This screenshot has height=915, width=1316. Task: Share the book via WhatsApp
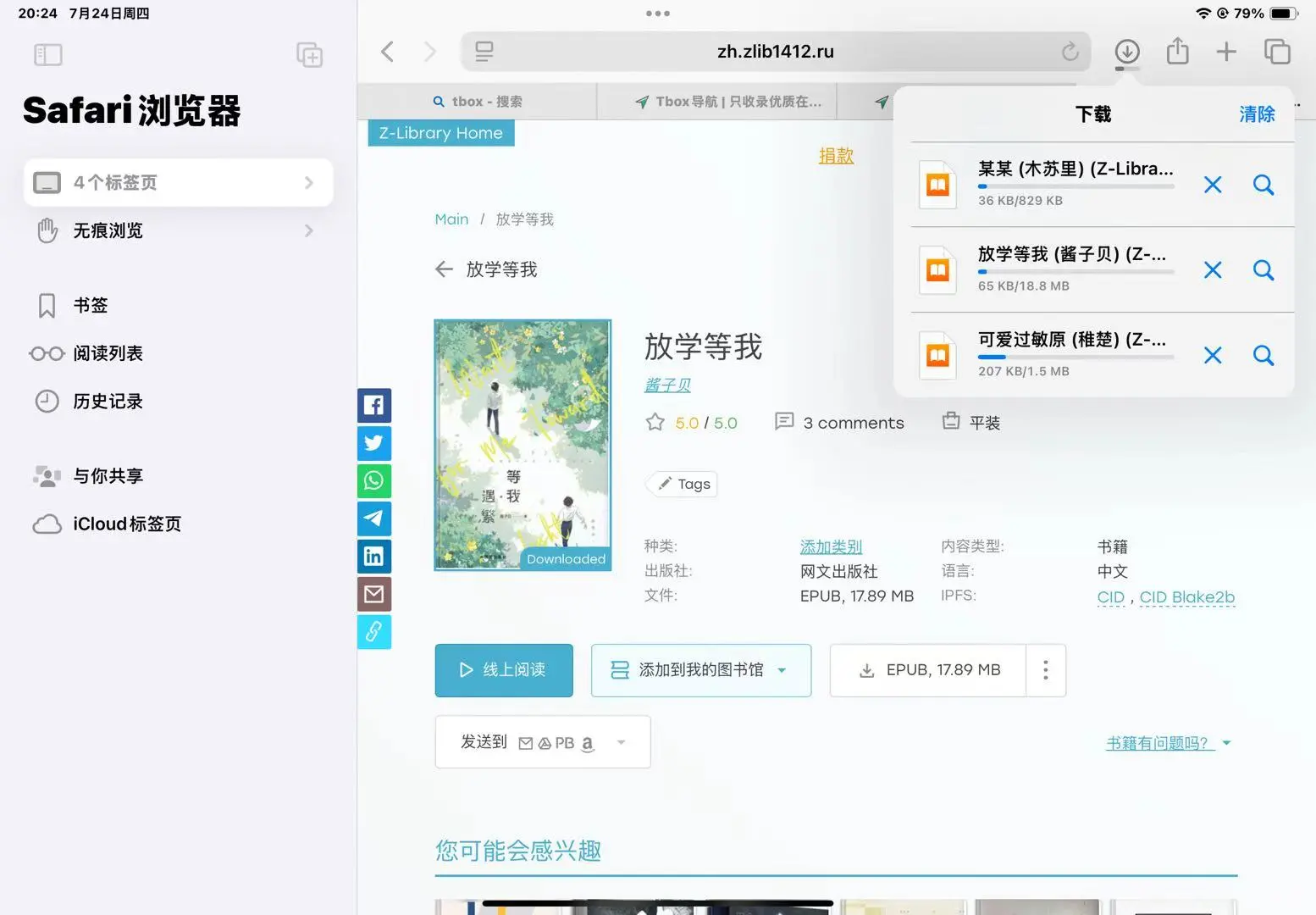click(373, 480)
